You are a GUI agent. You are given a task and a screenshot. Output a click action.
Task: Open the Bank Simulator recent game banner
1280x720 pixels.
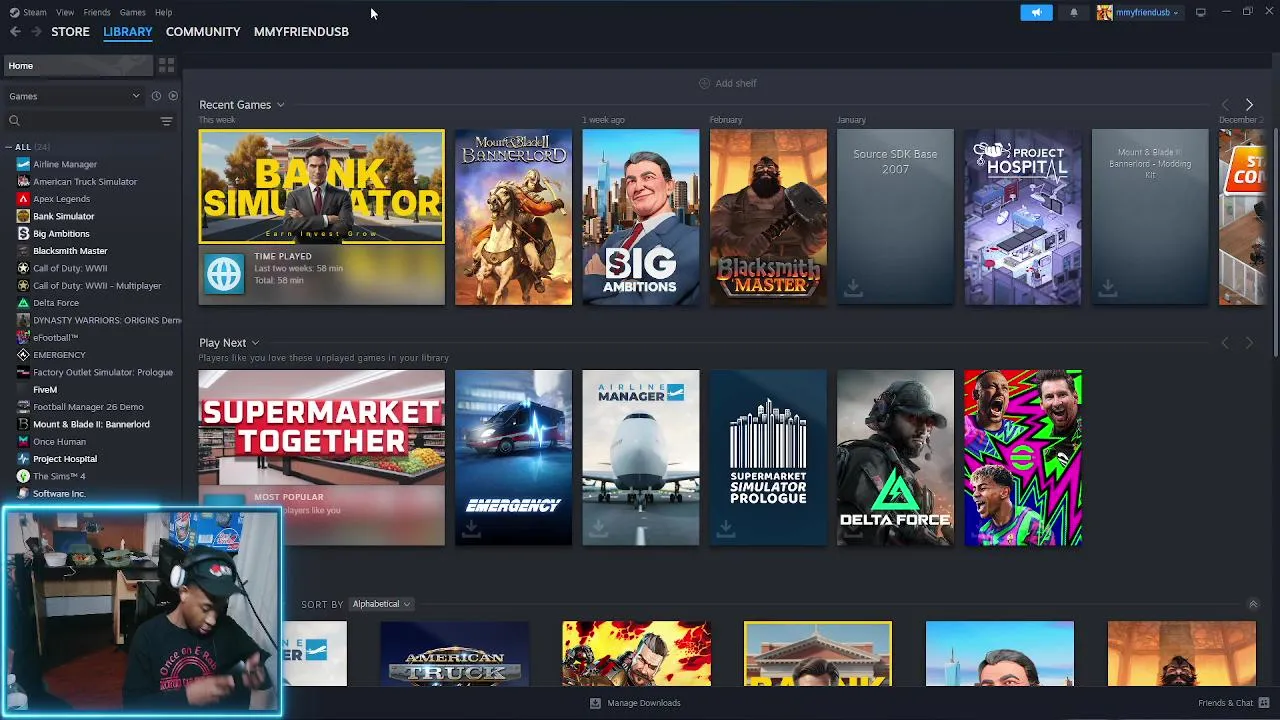tap(321, 186)
